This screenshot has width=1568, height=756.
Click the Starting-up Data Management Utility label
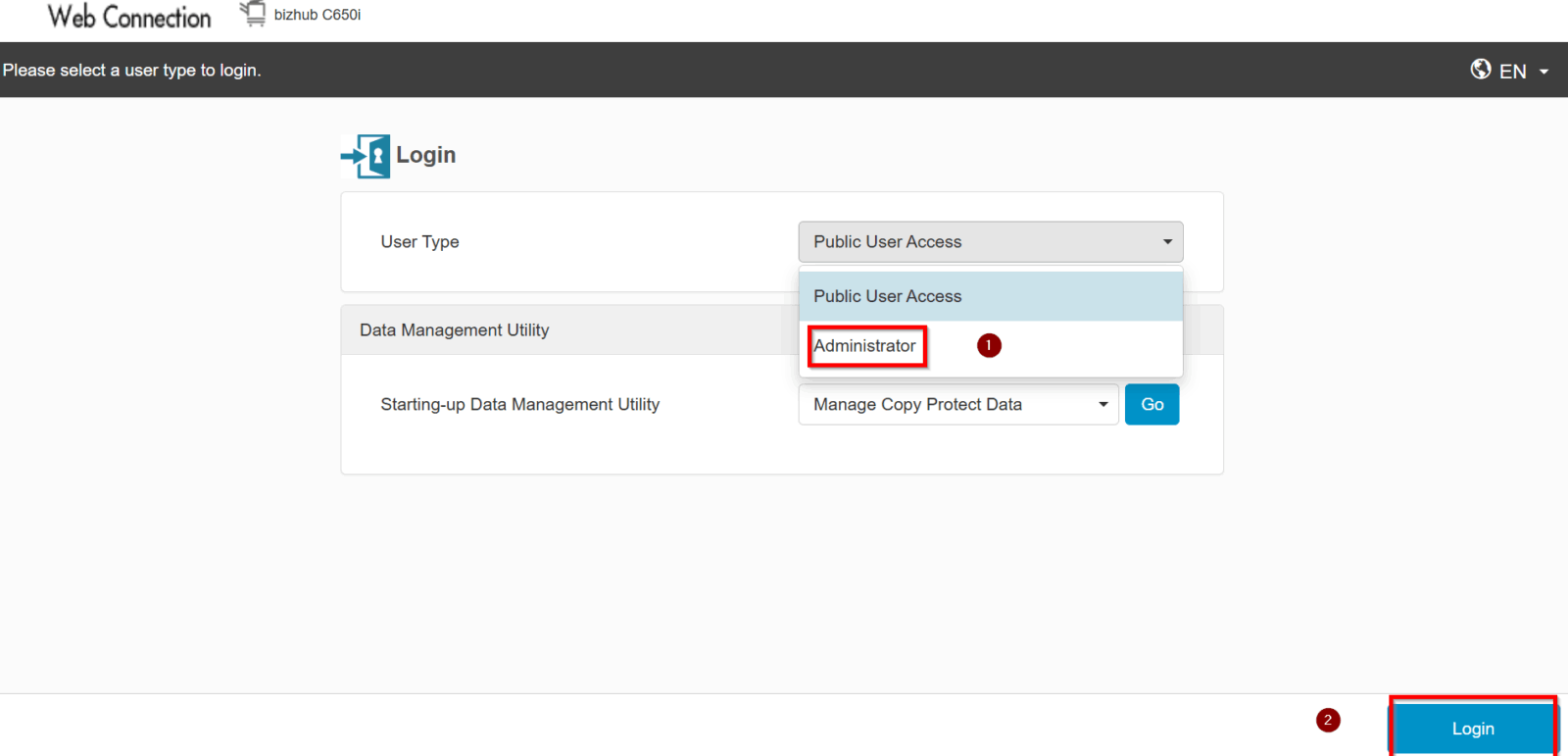point(519,404)
